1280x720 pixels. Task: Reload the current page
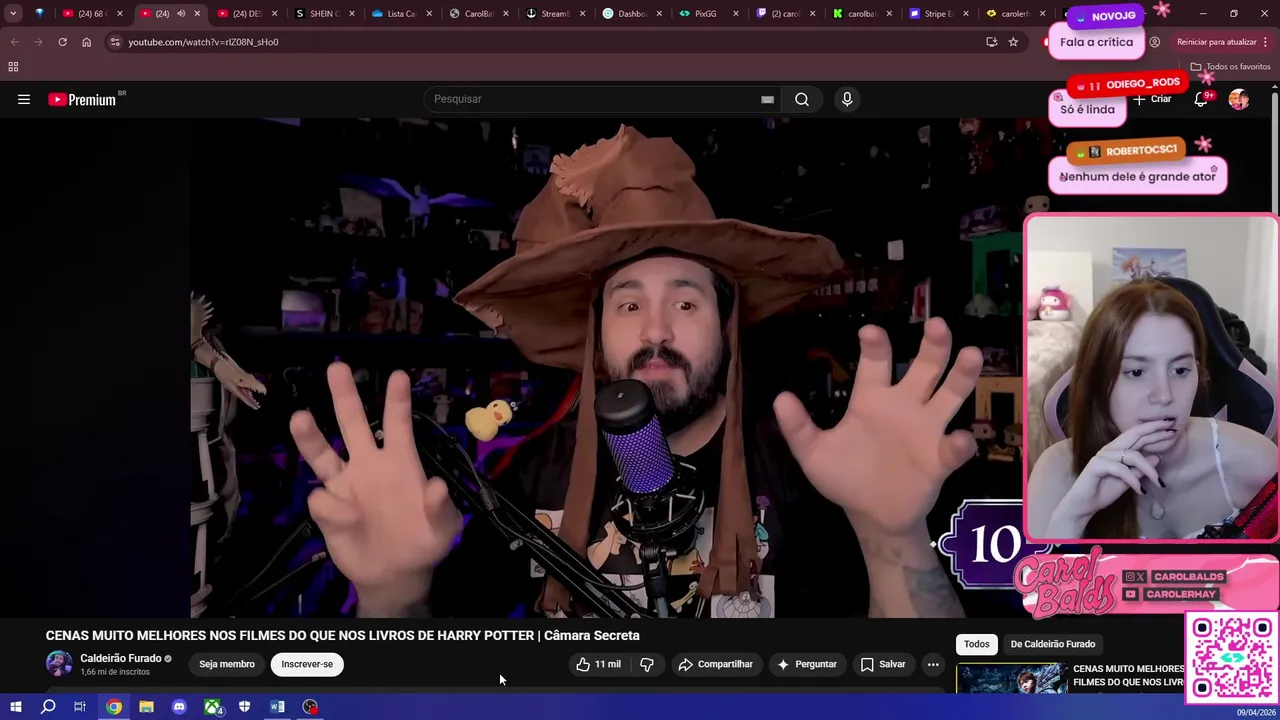62,42
